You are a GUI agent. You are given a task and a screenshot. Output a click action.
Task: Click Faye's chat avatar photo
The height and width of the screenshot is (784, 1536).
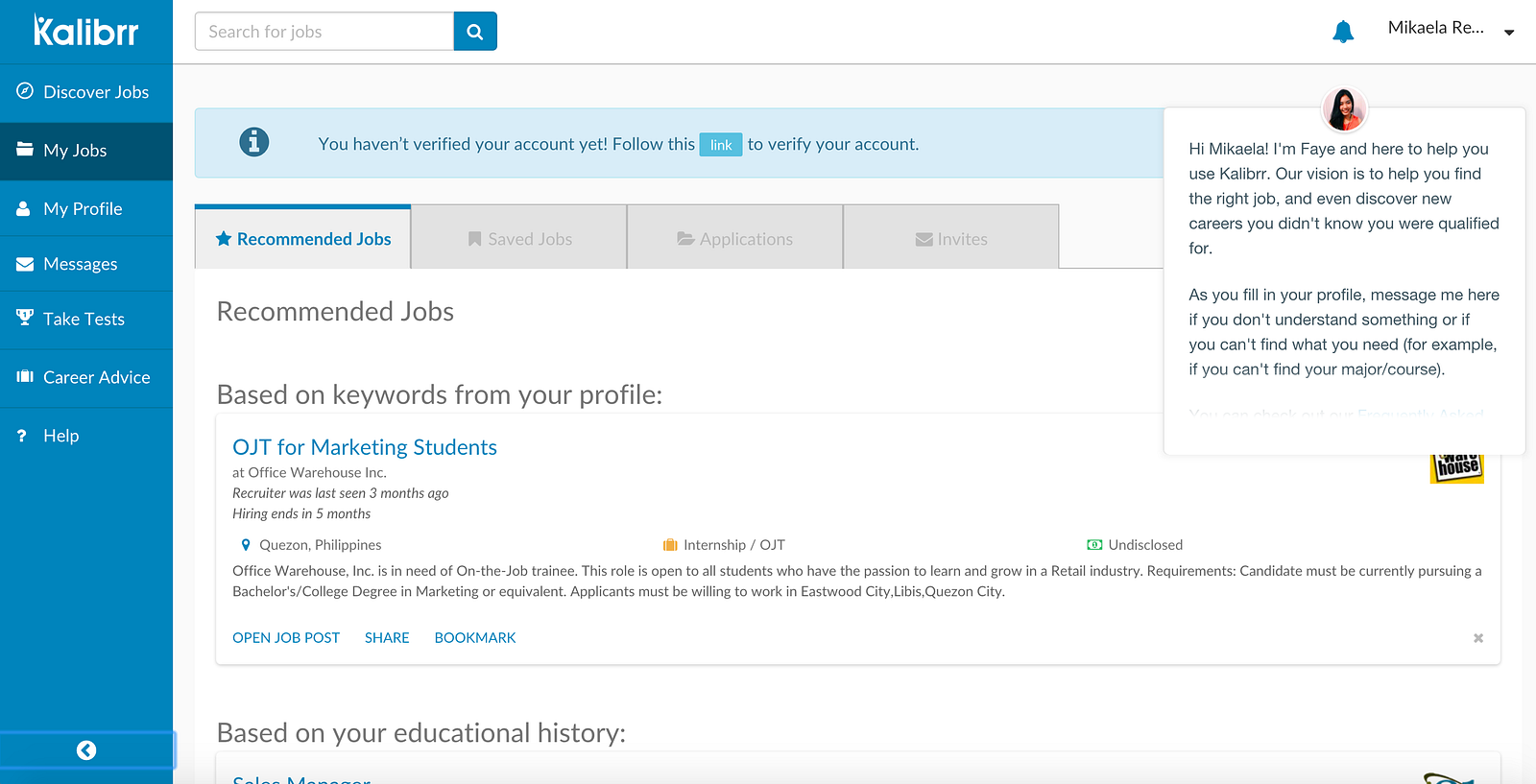click(x=1344, y=109)
